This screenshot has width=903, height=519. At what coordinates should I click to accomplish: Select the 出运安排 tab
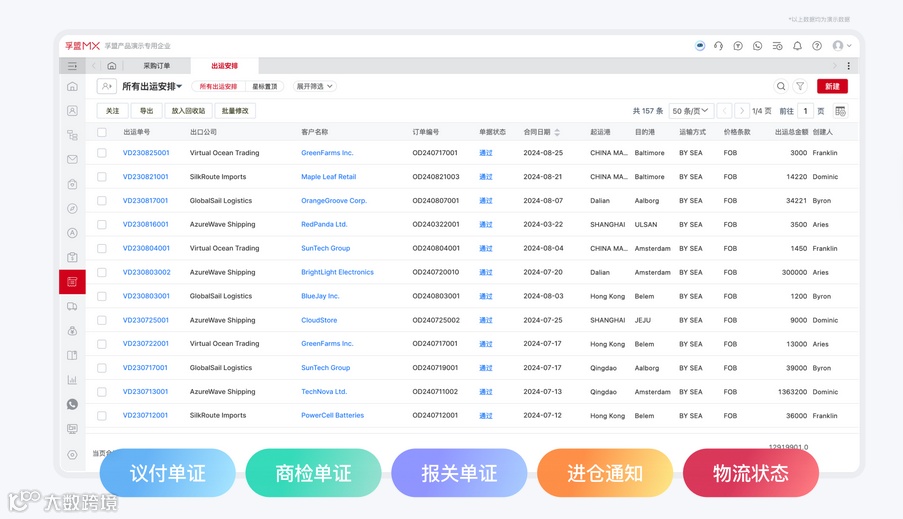(225, 66)
